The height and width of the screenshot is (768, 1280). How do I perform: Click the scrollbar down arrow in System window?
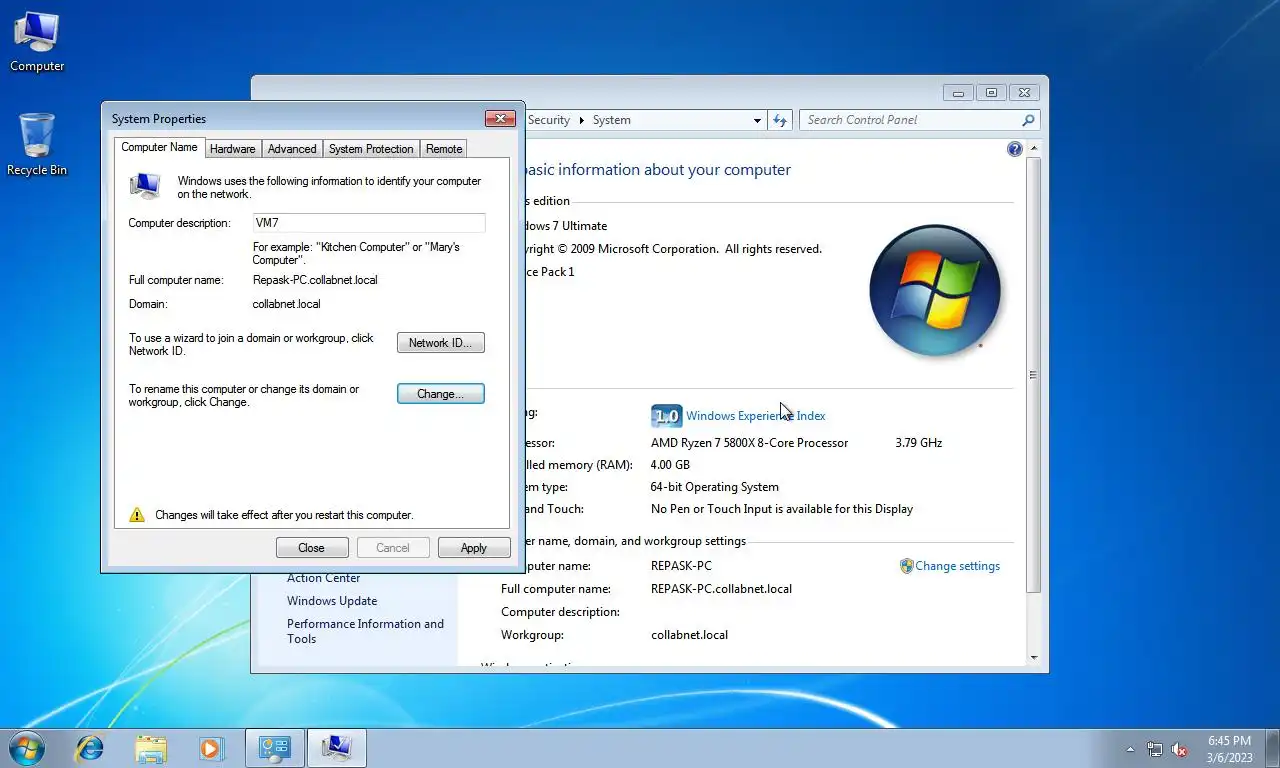pyautogui.click(x=1033, y=658)
